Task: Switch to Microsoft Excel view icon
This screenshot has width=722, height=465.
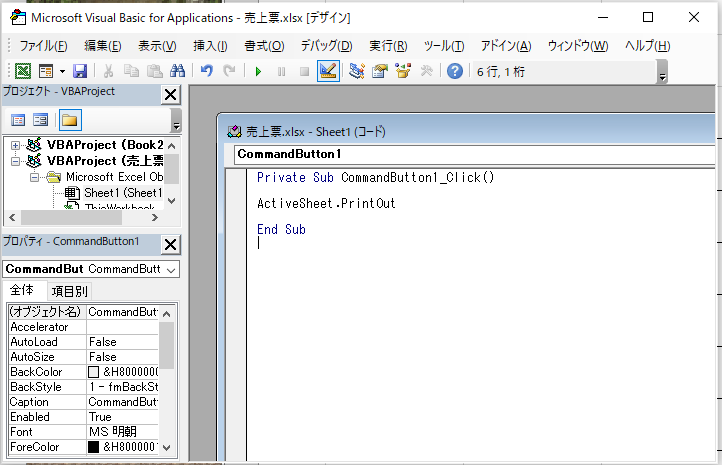Action: [23, 71]
